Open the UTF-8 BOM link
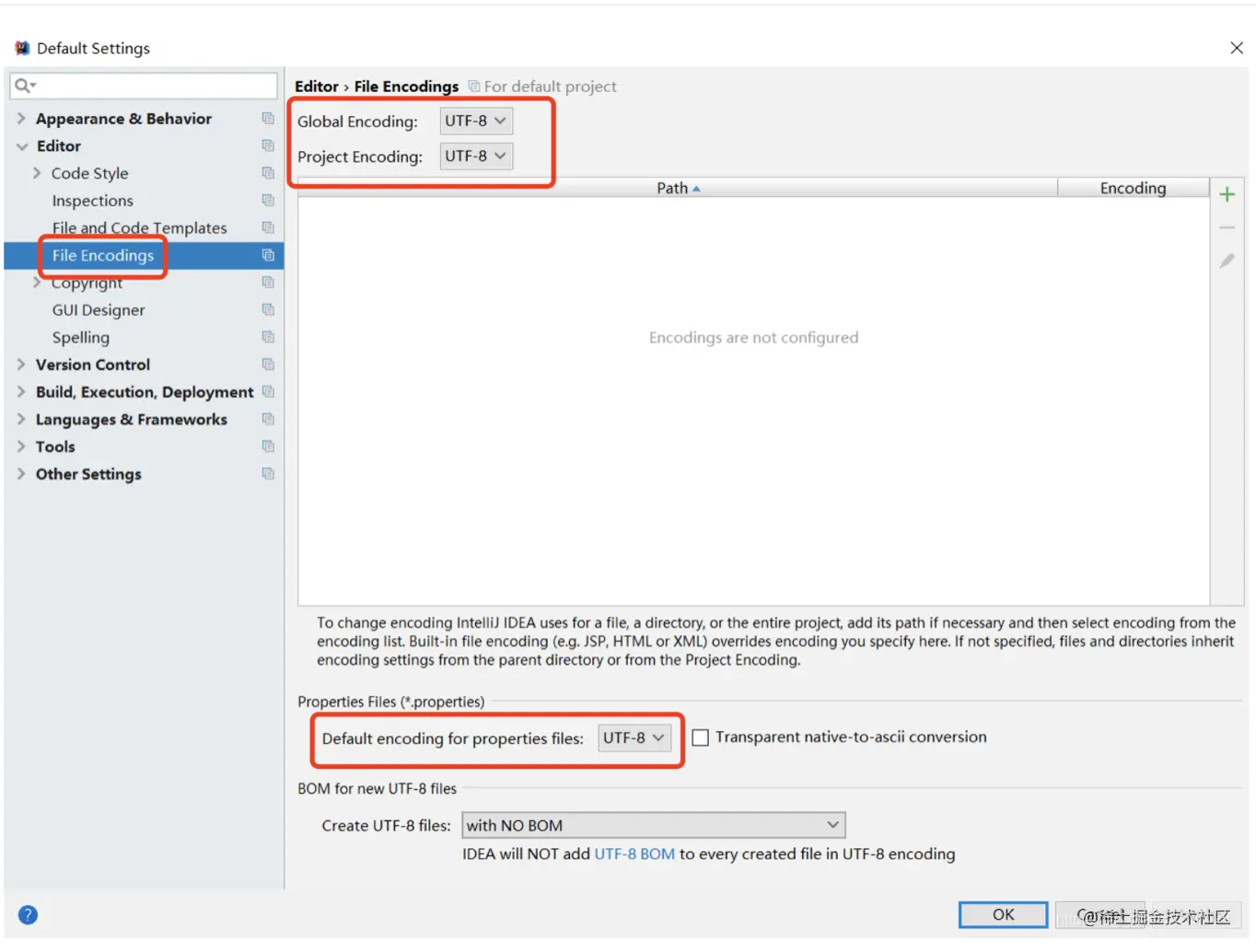Image resolution: width=1256 pixels, height=952 pixels. tap(634, 853)
